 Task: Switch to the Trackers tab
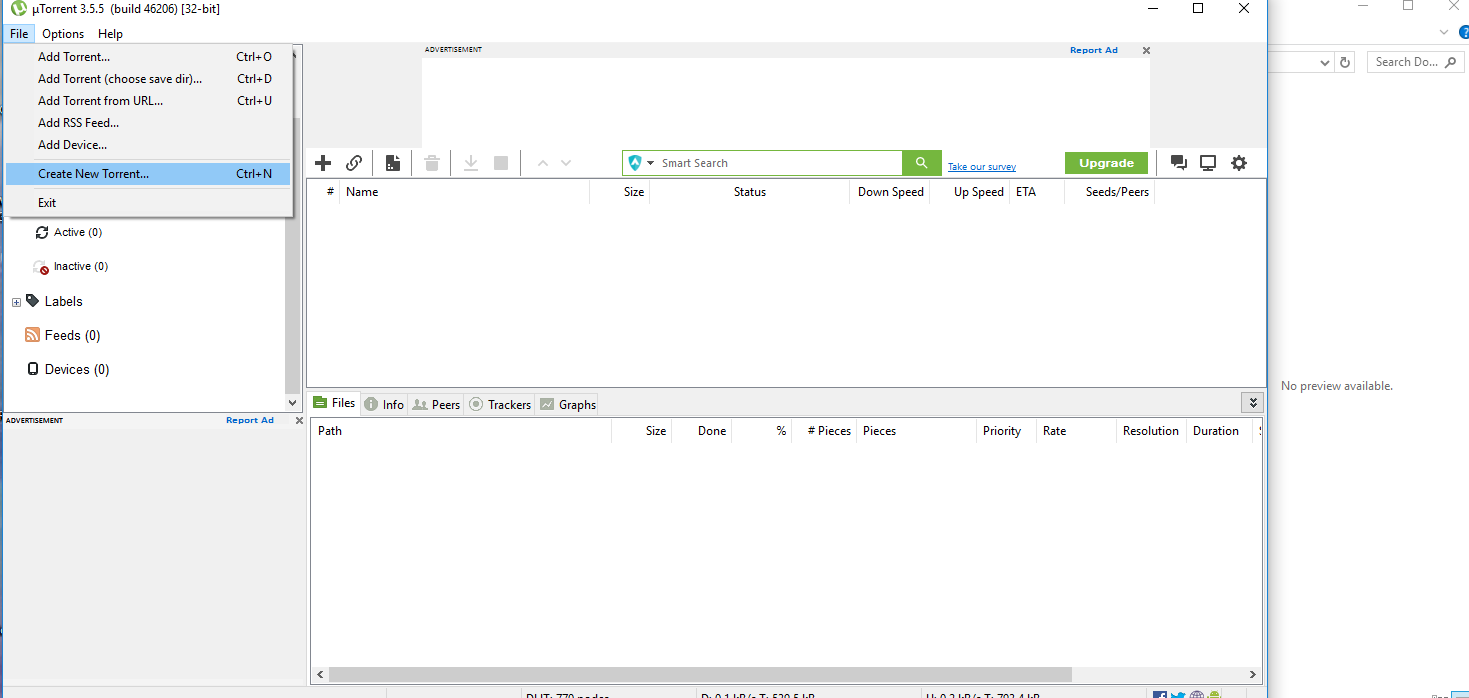499,404
